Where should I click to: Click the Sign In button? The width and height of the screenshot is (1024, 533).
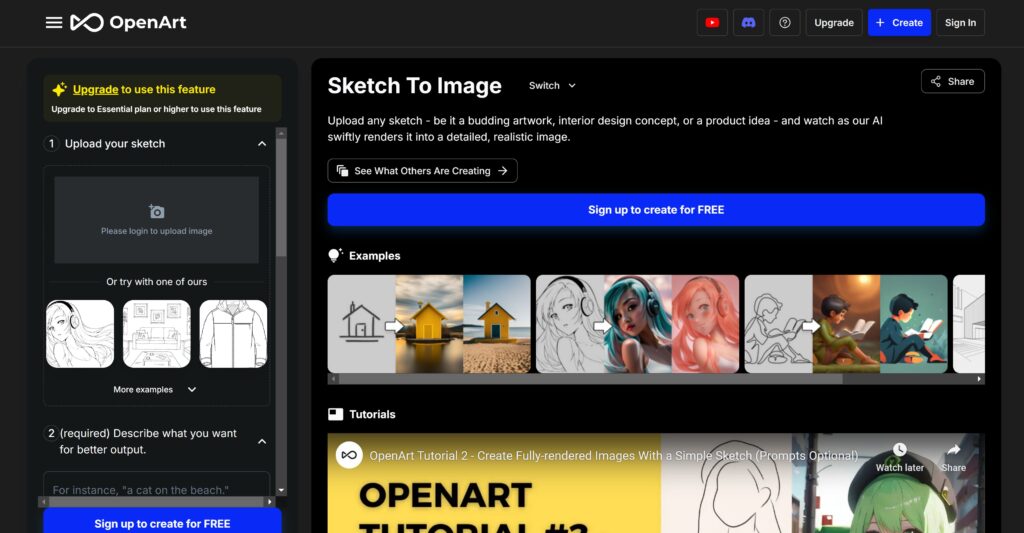click(960, 23)
